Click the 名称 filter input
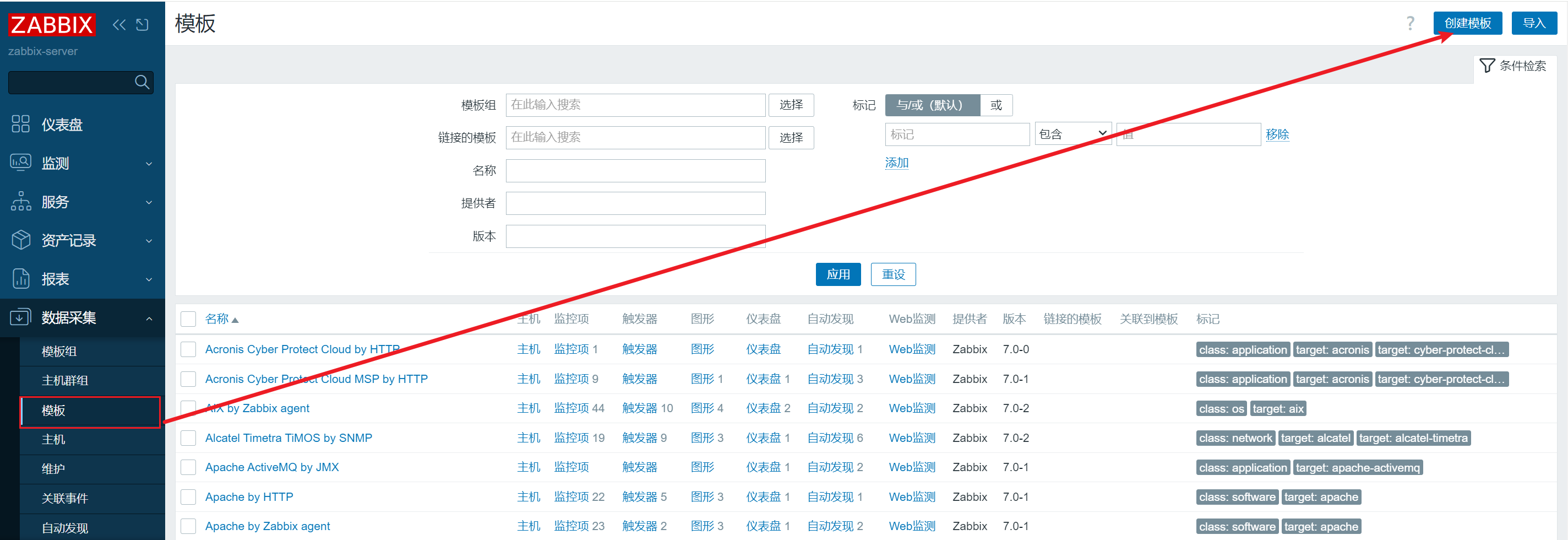1568x540 pixels. (x=635, y=171)
